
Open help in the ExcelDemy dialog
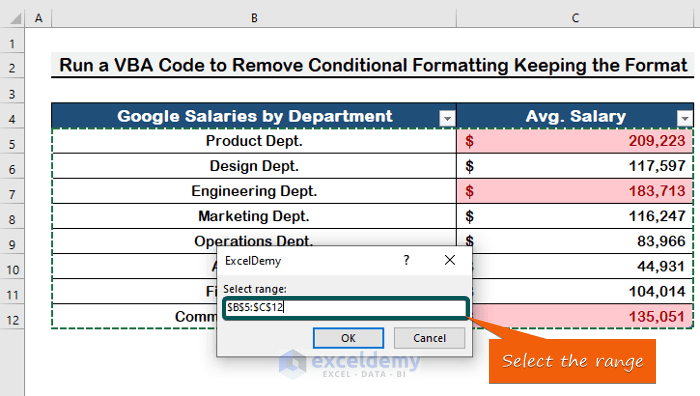click(406, 260)
